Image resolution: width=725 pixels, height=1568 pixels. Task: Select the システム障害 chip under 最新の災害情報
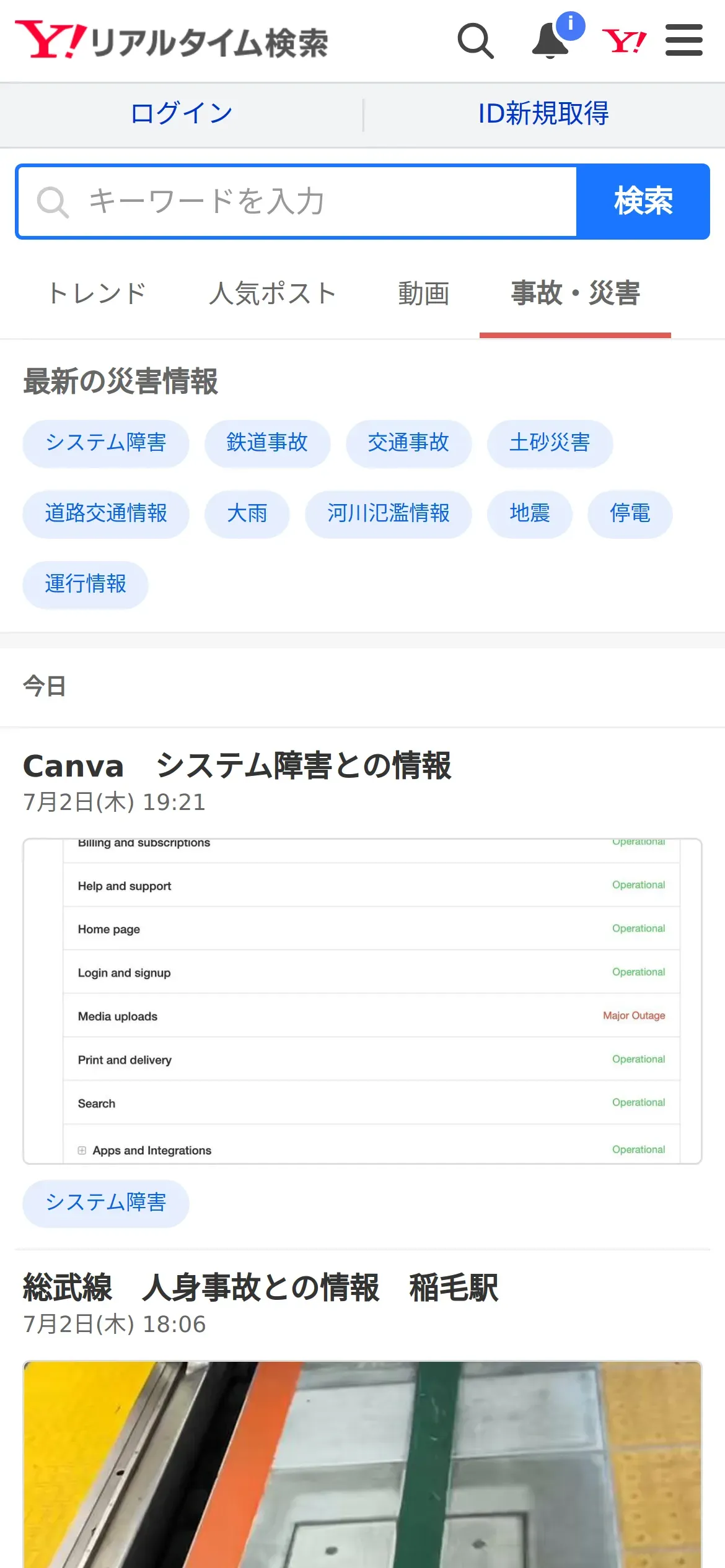[106, 443]
